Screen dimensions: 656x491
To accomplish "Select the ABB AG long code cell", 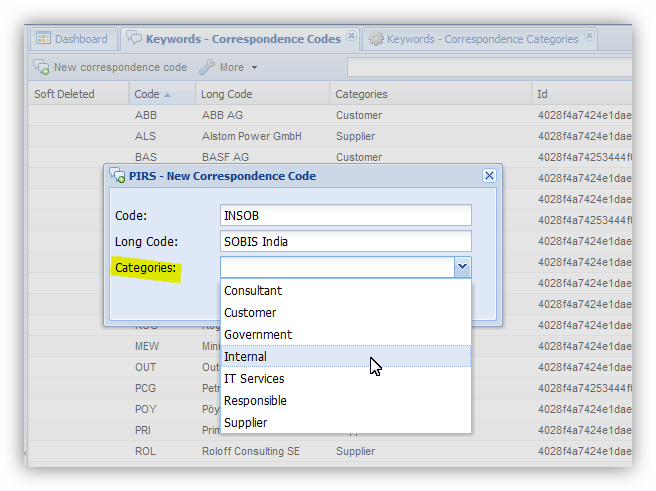I will 222,115.
